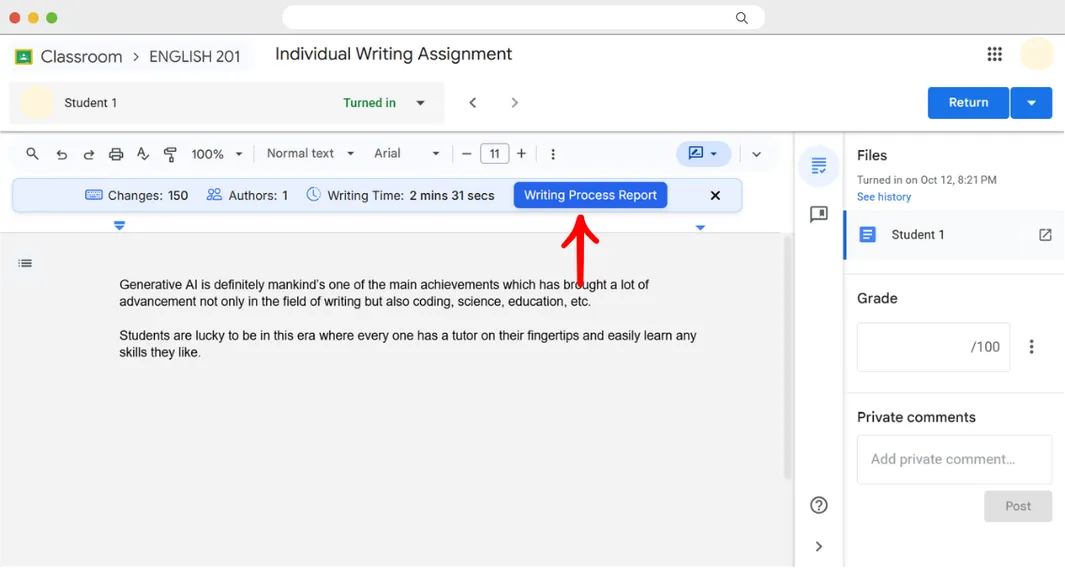This screenshot has width=1065, height=568.
Task: Open Student 1 file in new window
Action: point(1045,235)
